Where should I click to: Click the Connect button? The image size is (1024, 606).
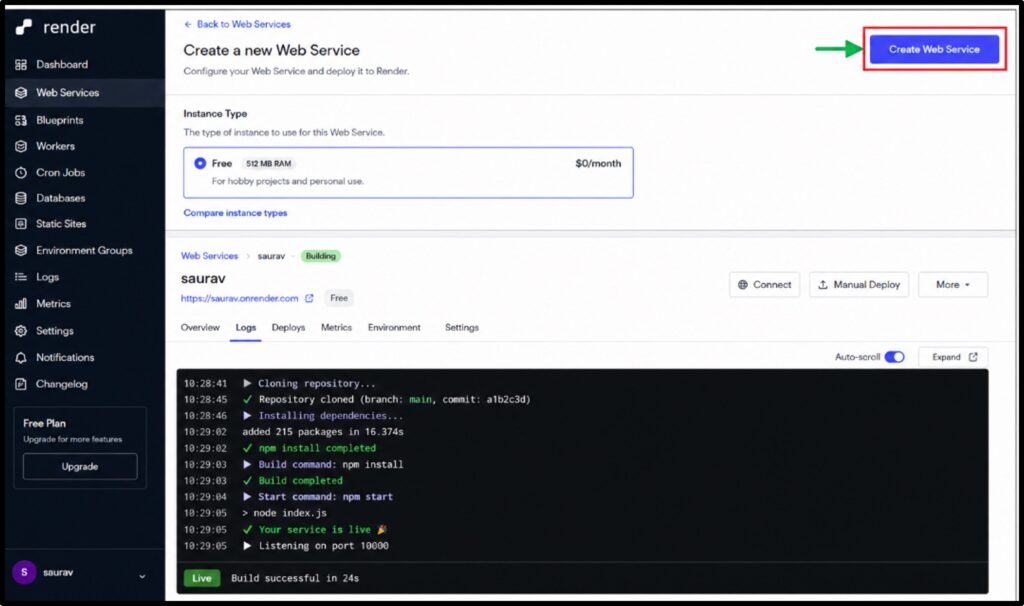pos(764,285)
